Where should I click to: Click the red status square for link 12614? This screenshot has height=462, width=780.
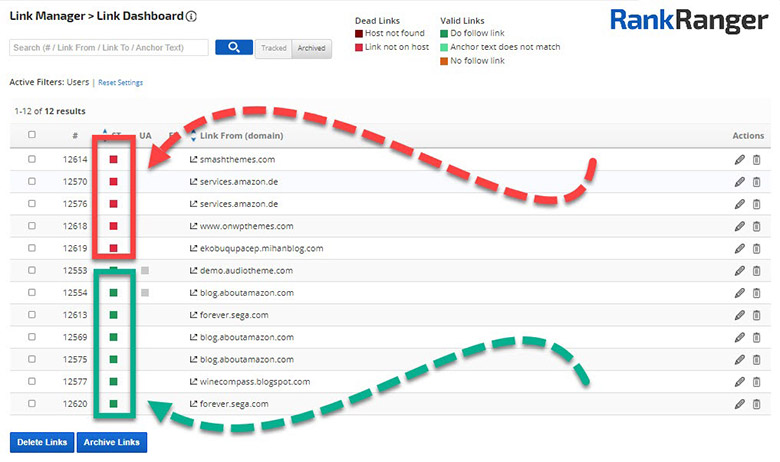113,159
